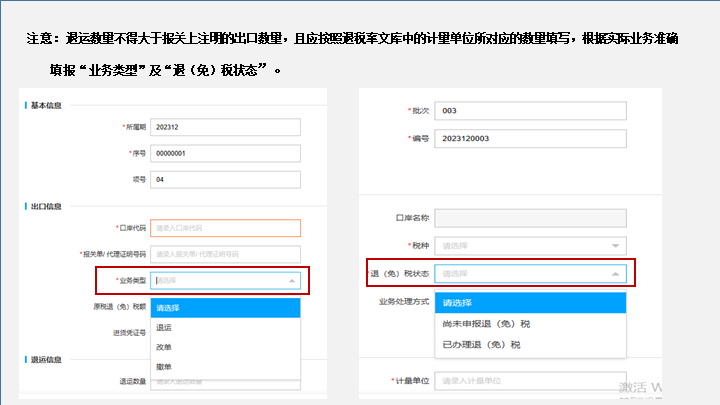
Task: Click the 批次 field containing 003
Action: coord(530,111)
